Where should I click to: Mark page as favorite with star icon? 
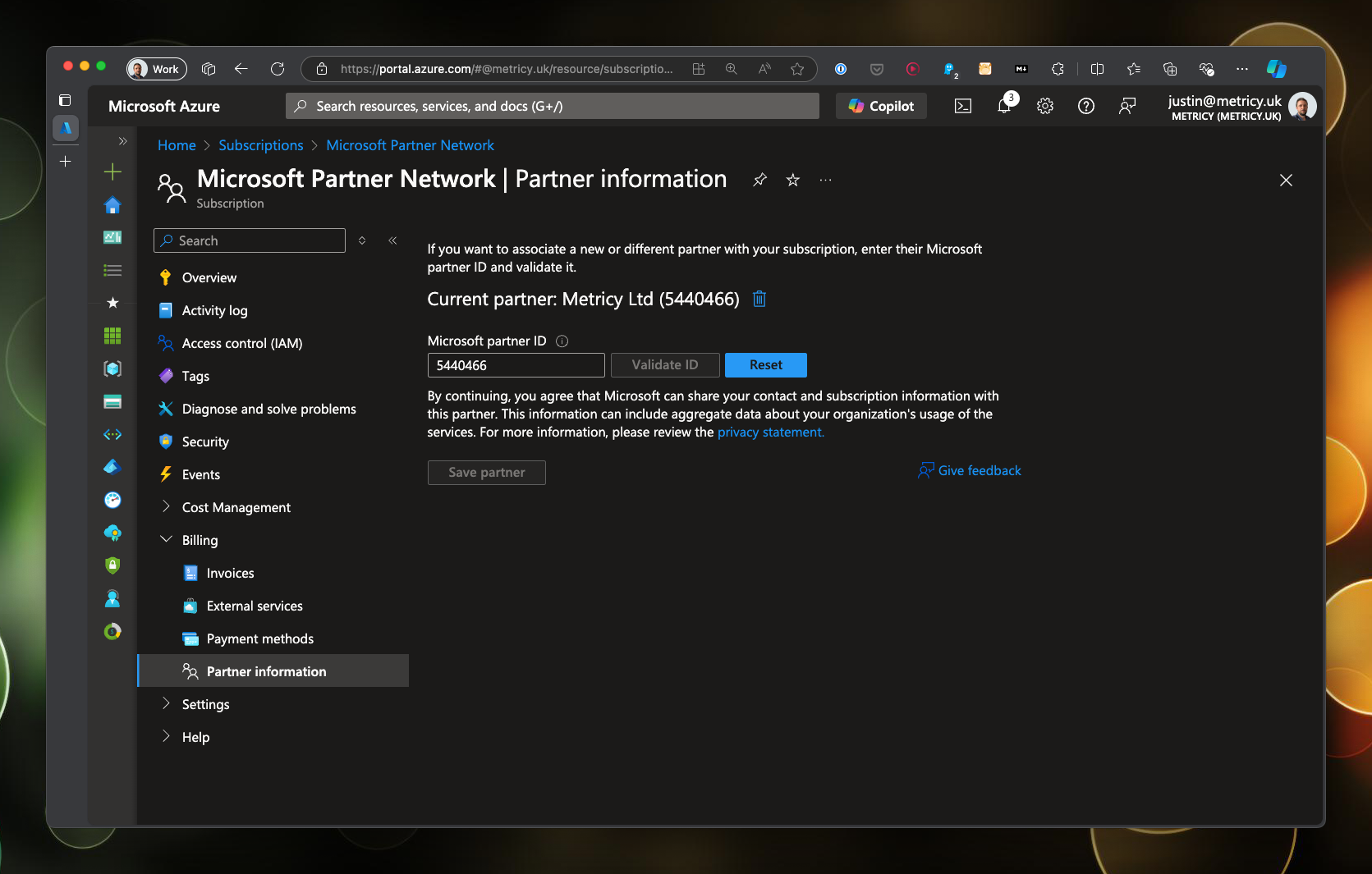pos(792,180)
